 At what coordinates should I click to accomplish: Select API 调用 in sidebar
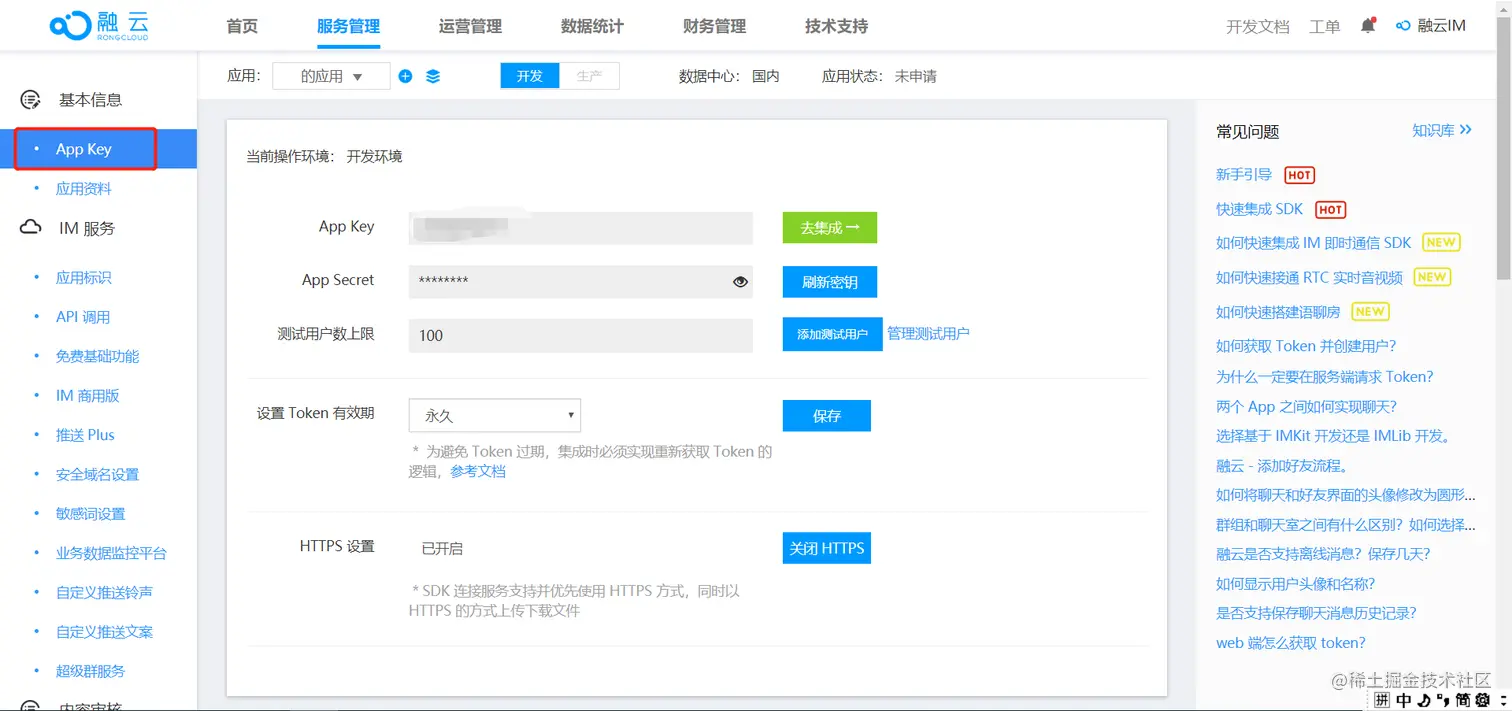coord(83,317)
